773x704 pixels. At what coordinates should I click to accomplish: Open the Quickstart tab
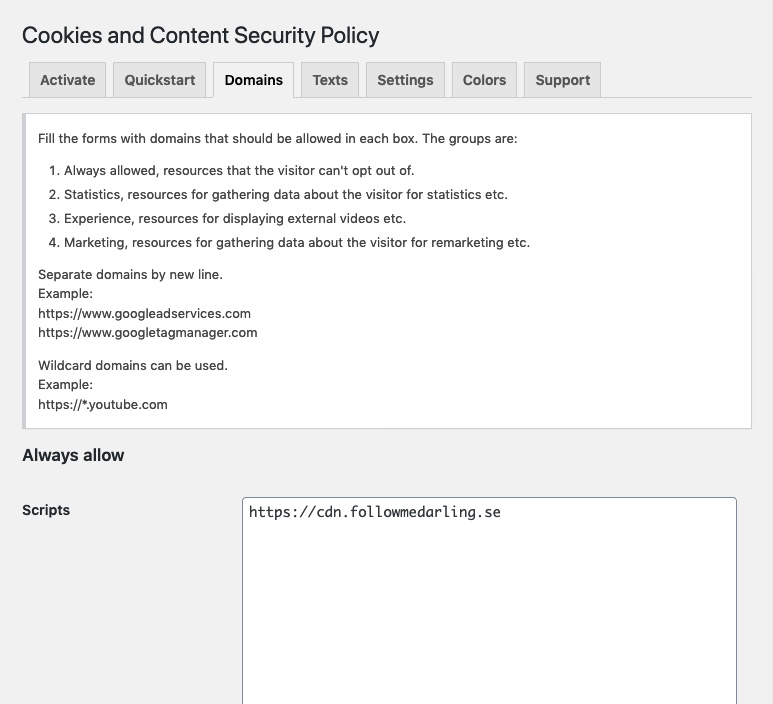click(160, 80)
